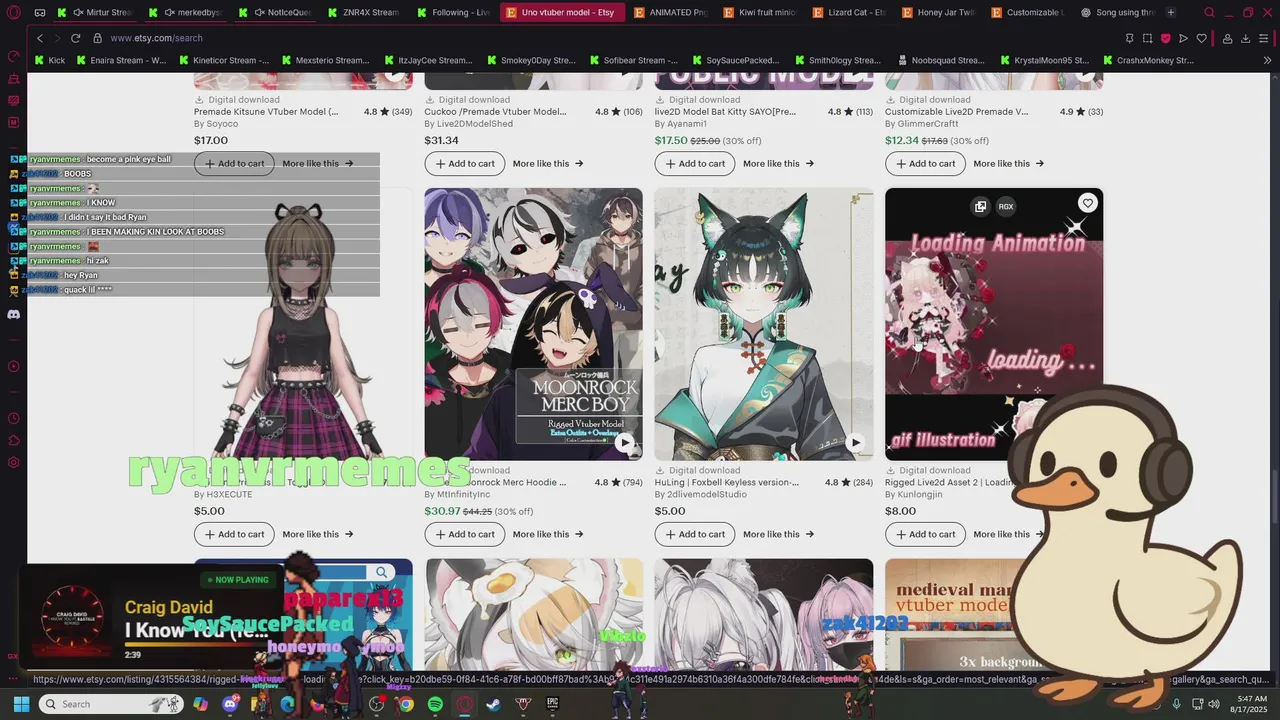This screenshot has height=720, width=1280.
Task: Open the tab search magnifier in title bar
Action: (x=1209, y=13)
